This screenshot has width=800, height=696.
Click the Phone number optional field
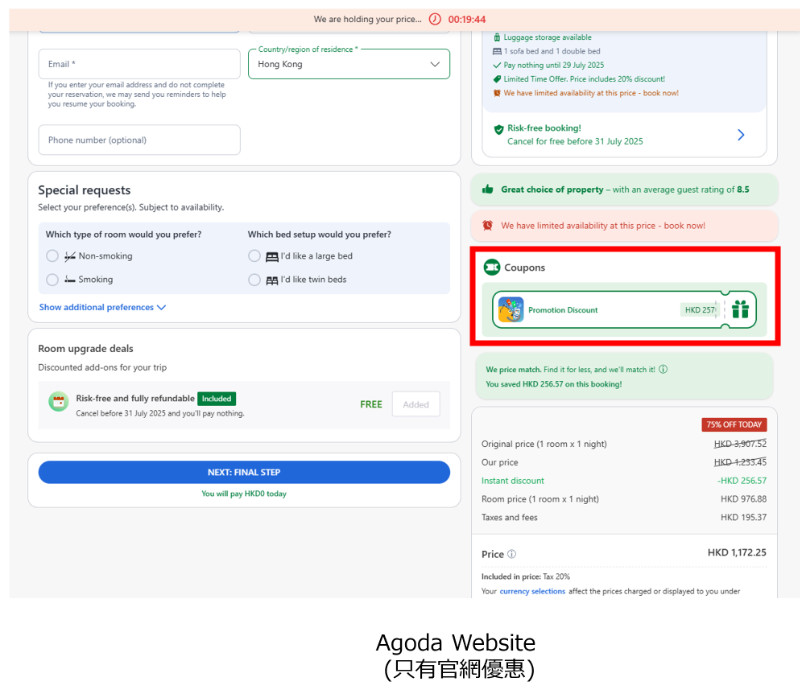click(139, 140)
